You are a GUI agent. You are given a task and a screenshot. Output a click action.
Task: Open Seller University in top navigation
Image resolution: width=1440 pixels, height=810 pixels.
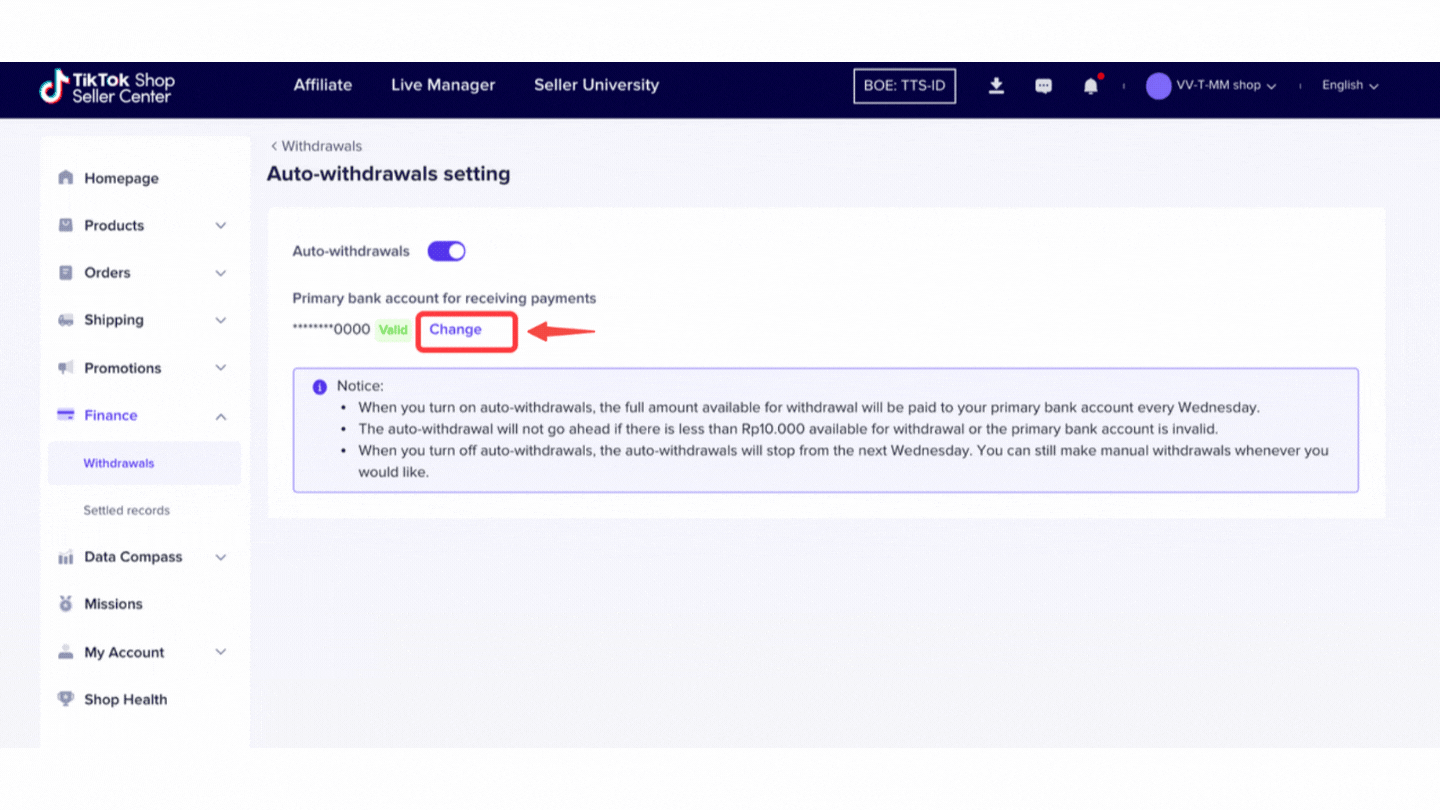pyautogui.click(x=596, y=85)
